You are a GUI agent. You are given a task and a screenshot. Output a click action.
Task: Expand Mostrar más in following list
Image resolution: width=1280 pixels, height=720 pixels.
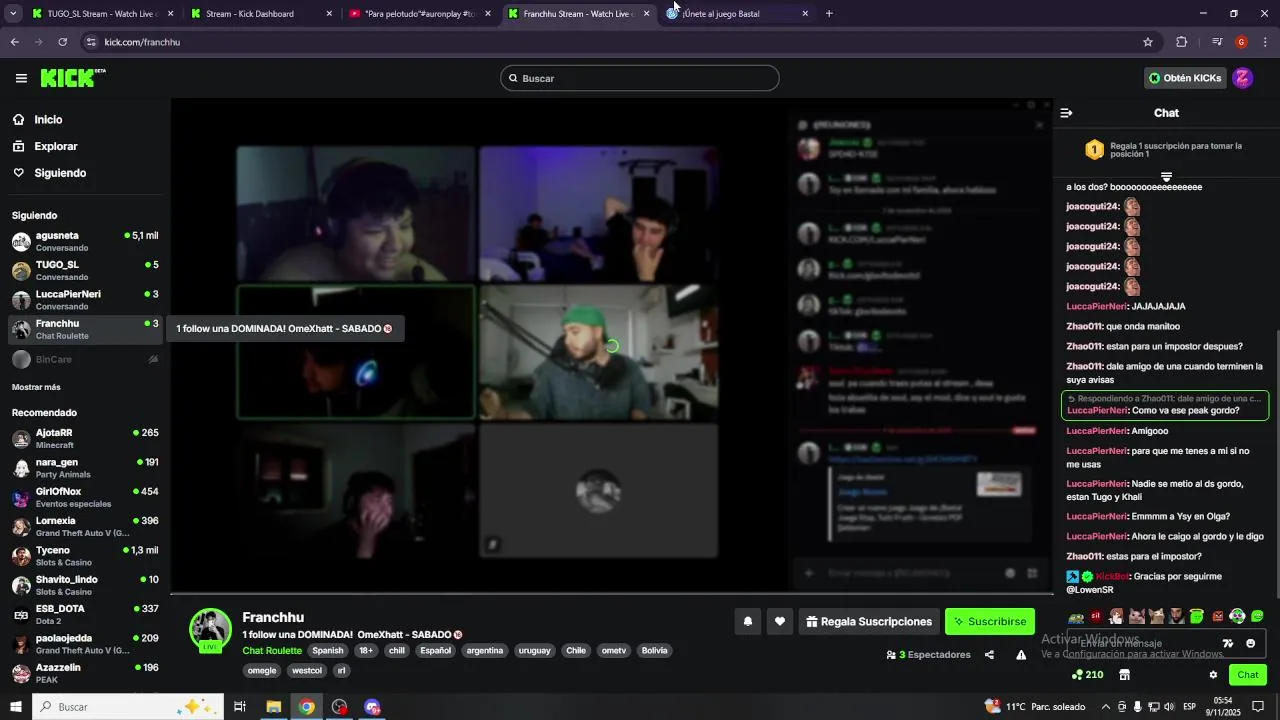(x=36, y=387)
